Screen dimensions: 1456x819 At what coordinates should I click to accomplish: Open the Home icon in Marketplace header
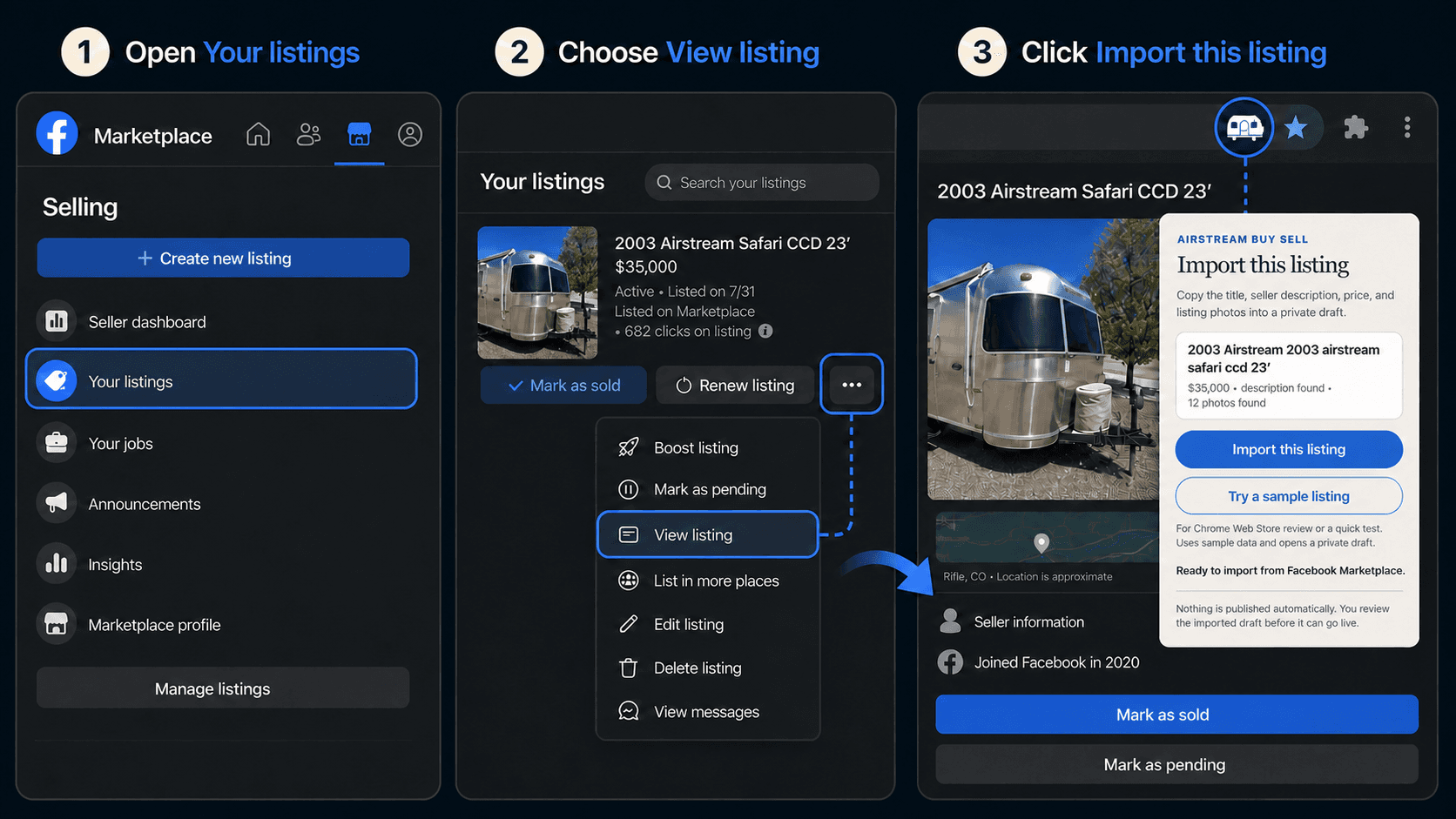258,134
